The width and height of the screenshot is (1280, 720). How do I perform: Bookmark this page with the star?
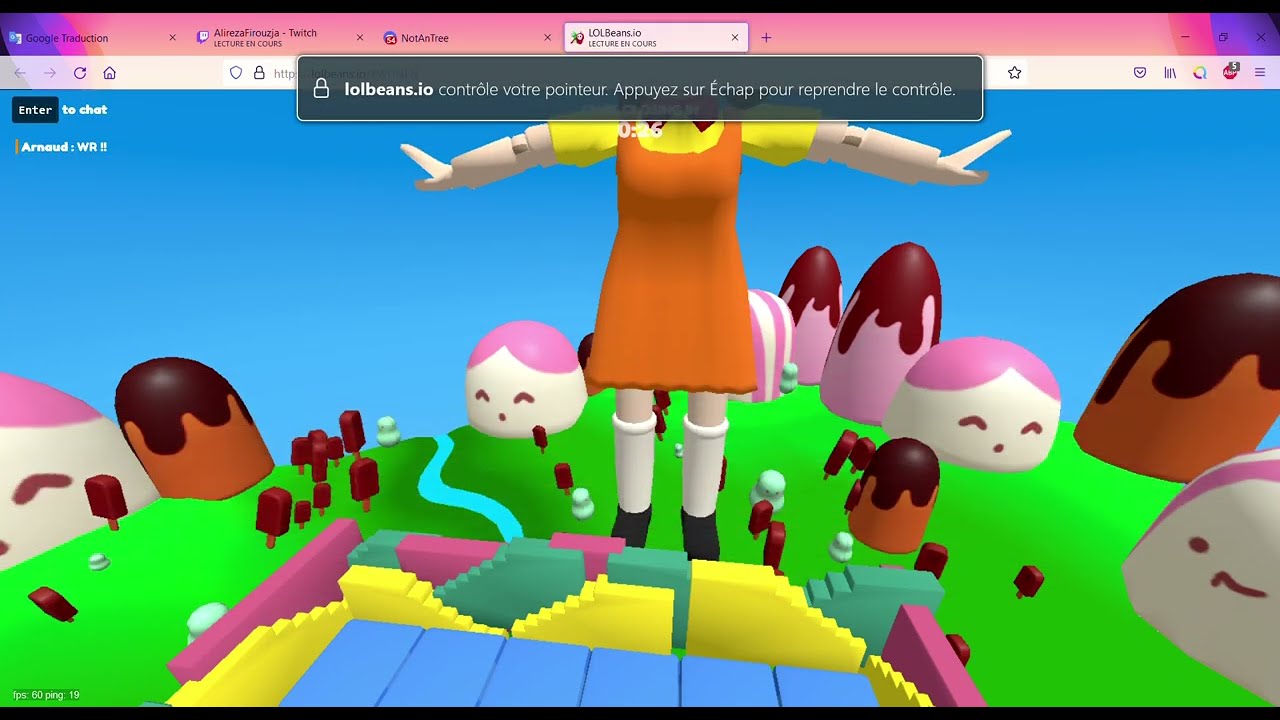click(x=1014, y=73)
